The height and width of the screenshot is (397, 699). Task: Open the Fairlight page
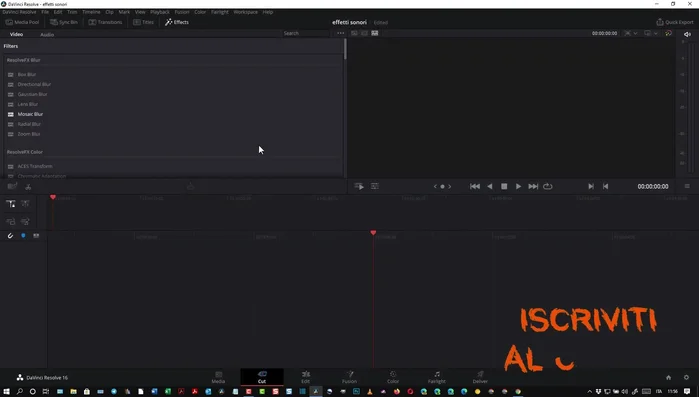click(436, 377)
